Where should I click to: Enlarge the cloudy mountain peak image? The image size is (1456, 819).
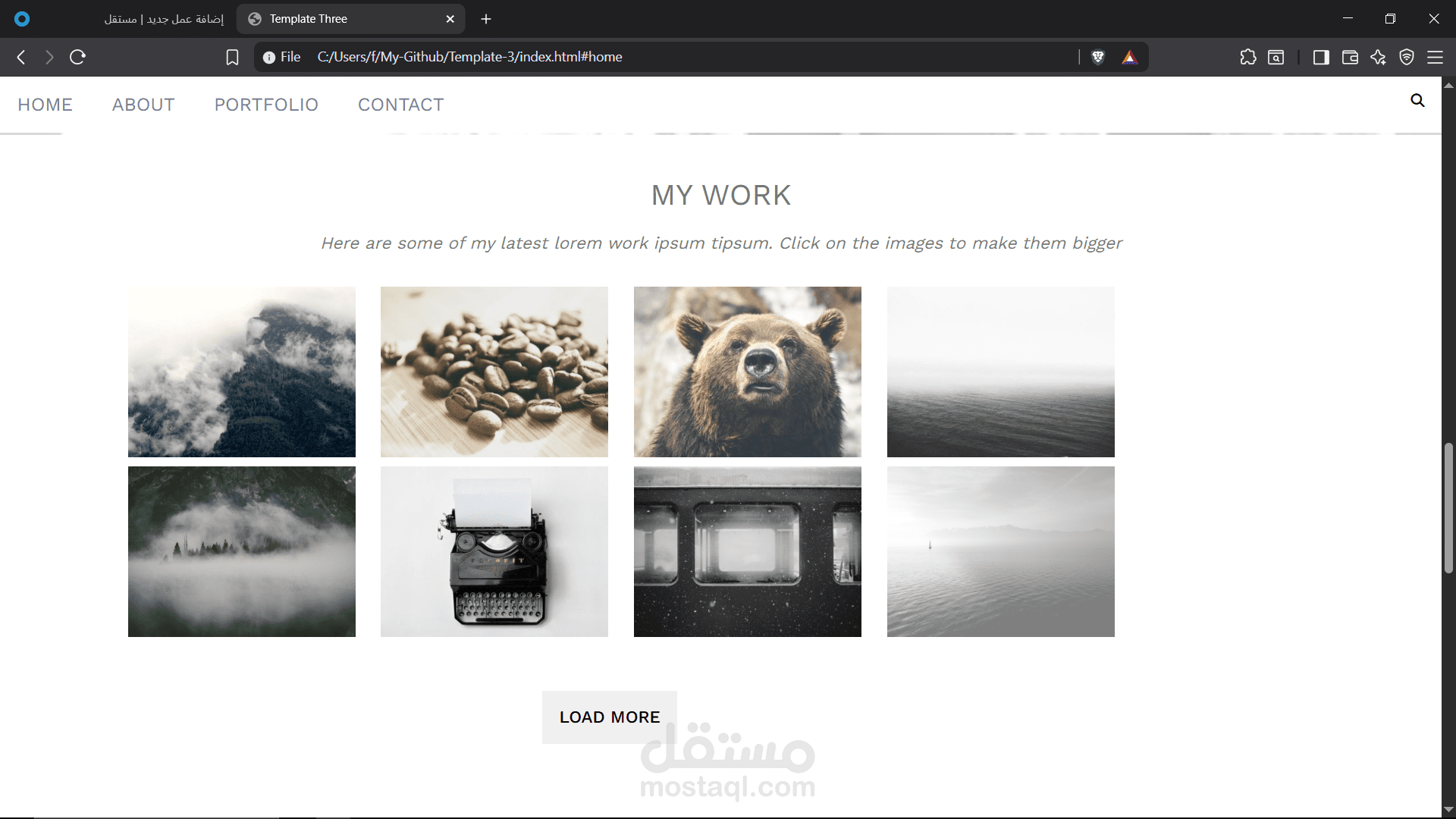tap(242, 372)
